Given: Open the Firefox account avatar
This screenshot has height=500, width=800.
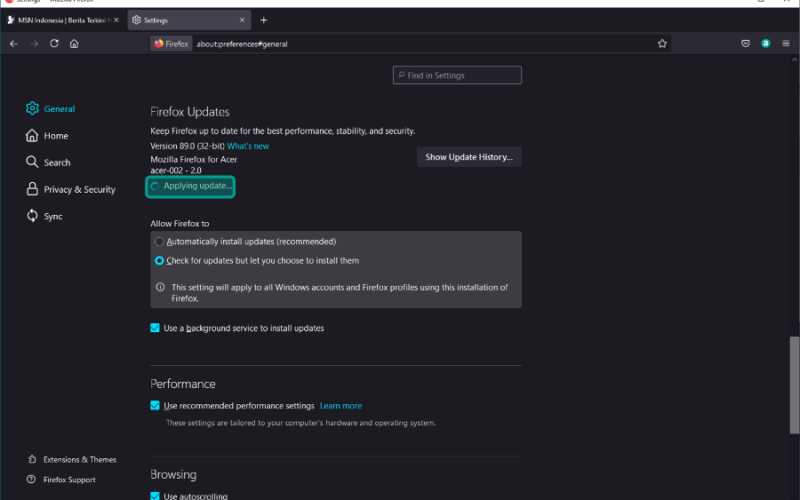Looking at the screenshot, I should (x=765, y=44).
